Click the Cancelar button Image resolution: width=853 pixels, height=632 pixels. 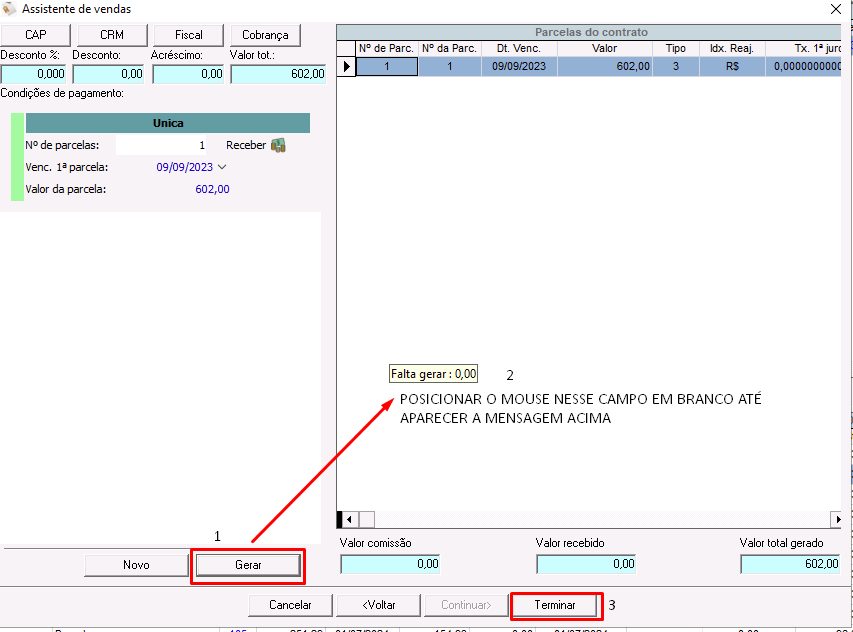click(x=290, y=605)
